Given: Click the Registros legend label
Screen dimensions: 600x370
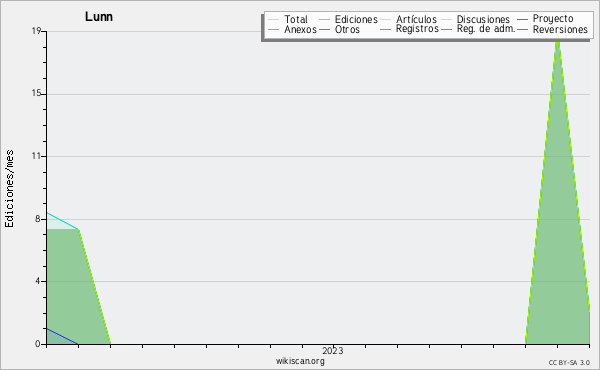Looking at the screenshot, I should tap(417, 29).
